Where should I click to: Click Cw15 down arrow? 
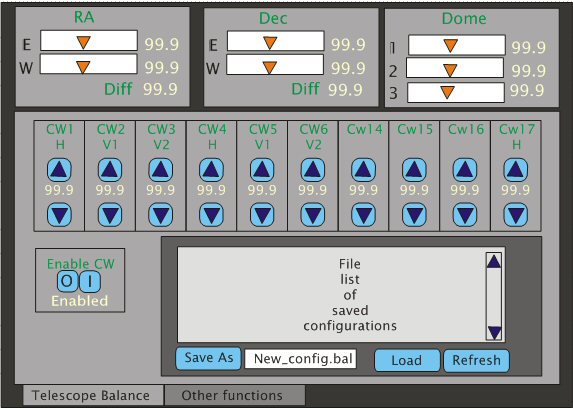click(414, 215)
